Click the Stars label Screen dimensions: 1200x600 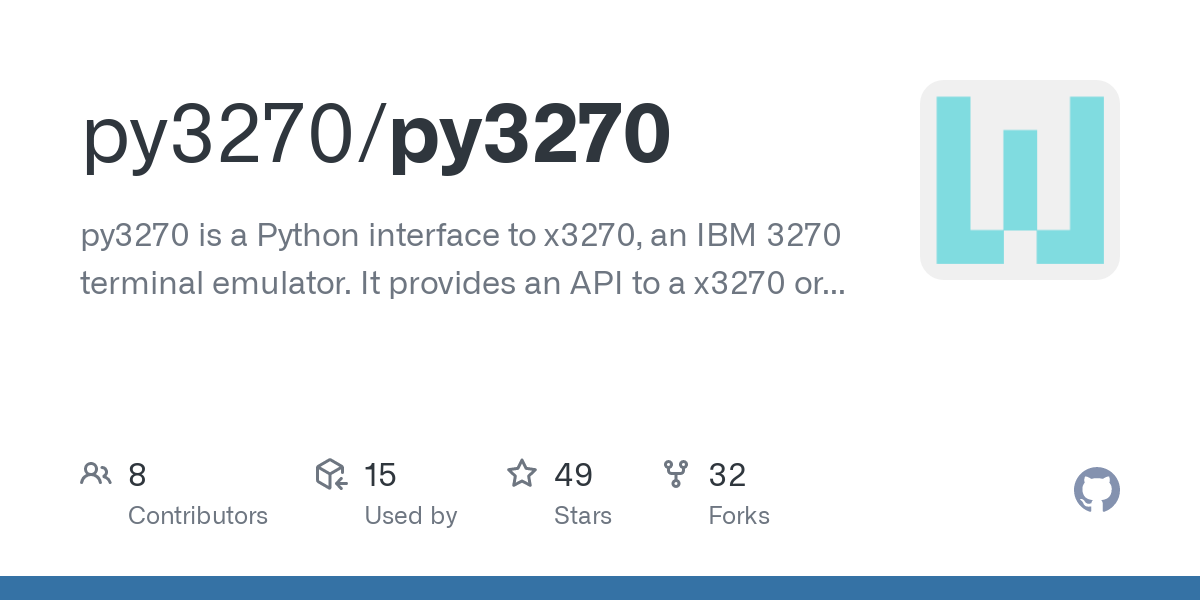(x=583, y=516)
